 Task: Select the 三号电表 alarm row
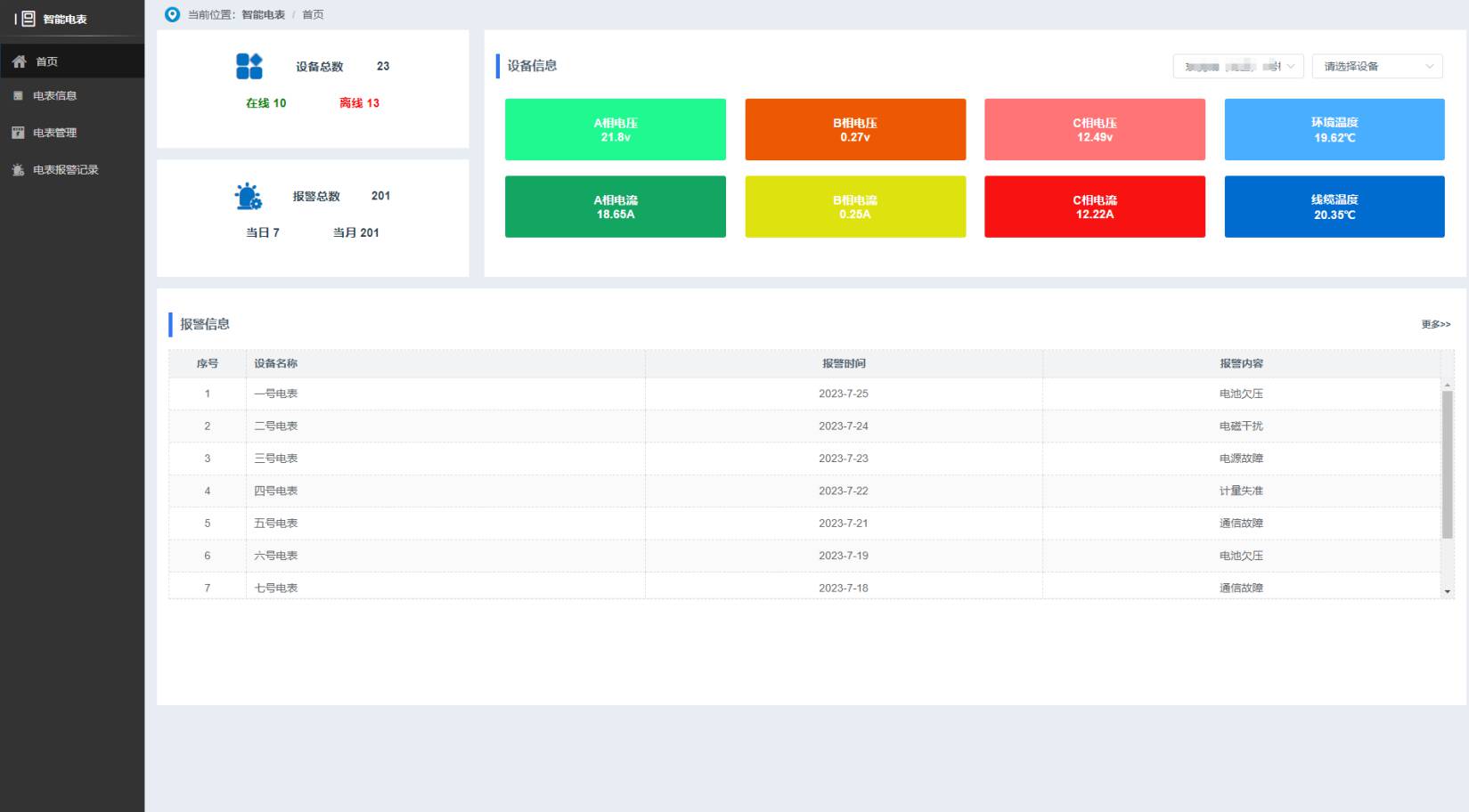point(276,459)
